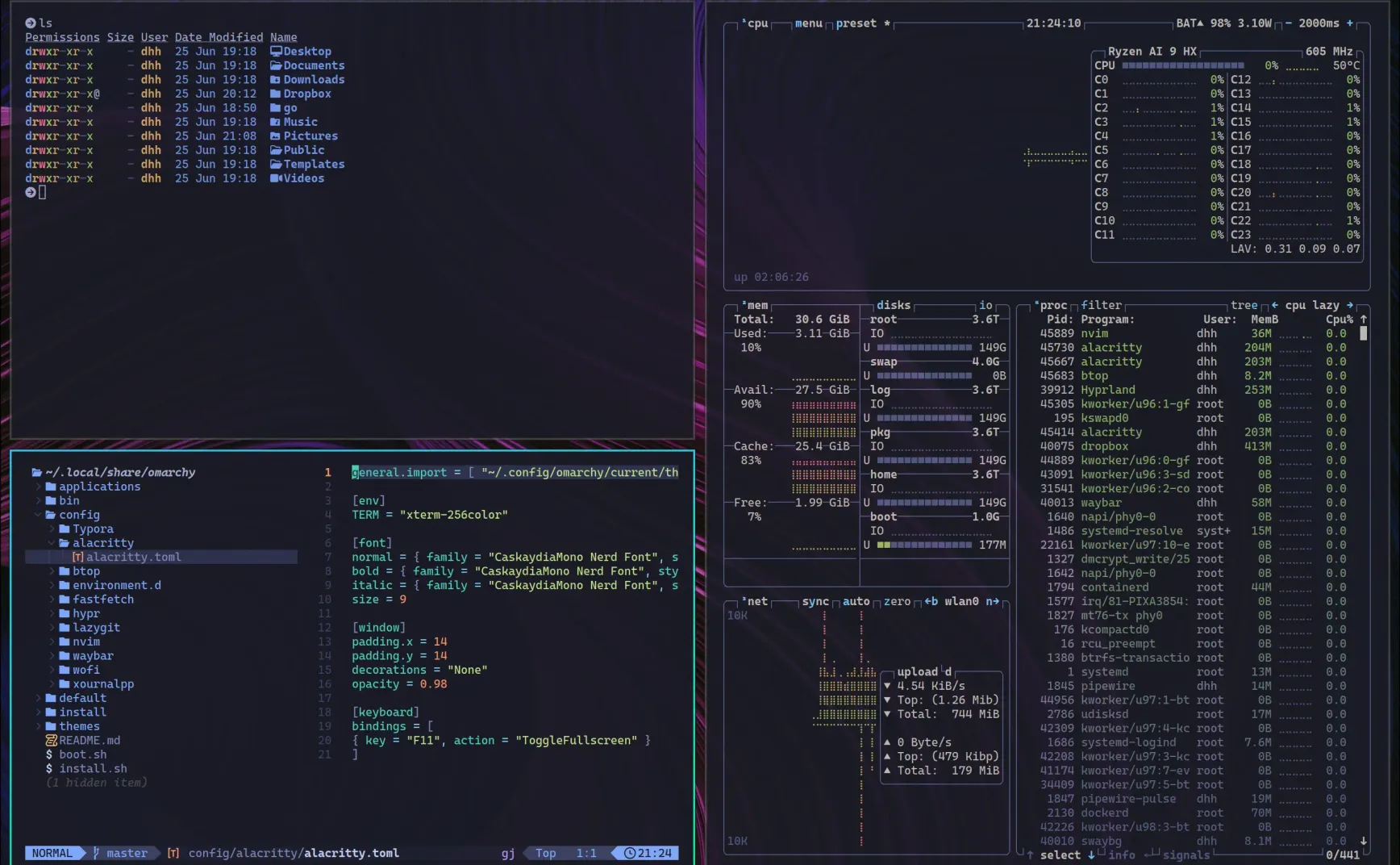The image size is (1400, 865).
Task: Click the git branch icon beside master
Action: pos(97,853)
